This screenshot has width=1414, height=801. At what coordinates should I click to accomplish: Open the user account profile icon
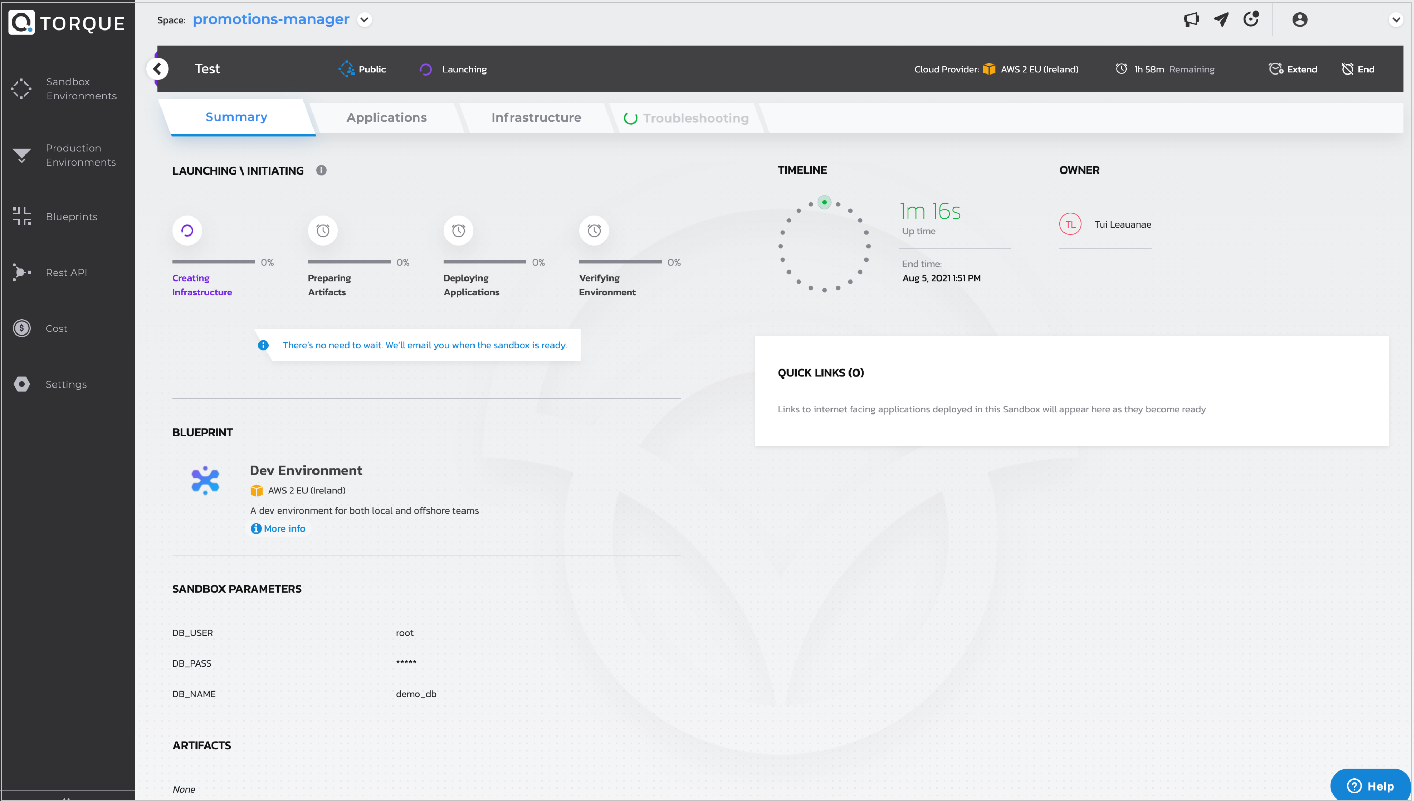(x=1298, y=18)
